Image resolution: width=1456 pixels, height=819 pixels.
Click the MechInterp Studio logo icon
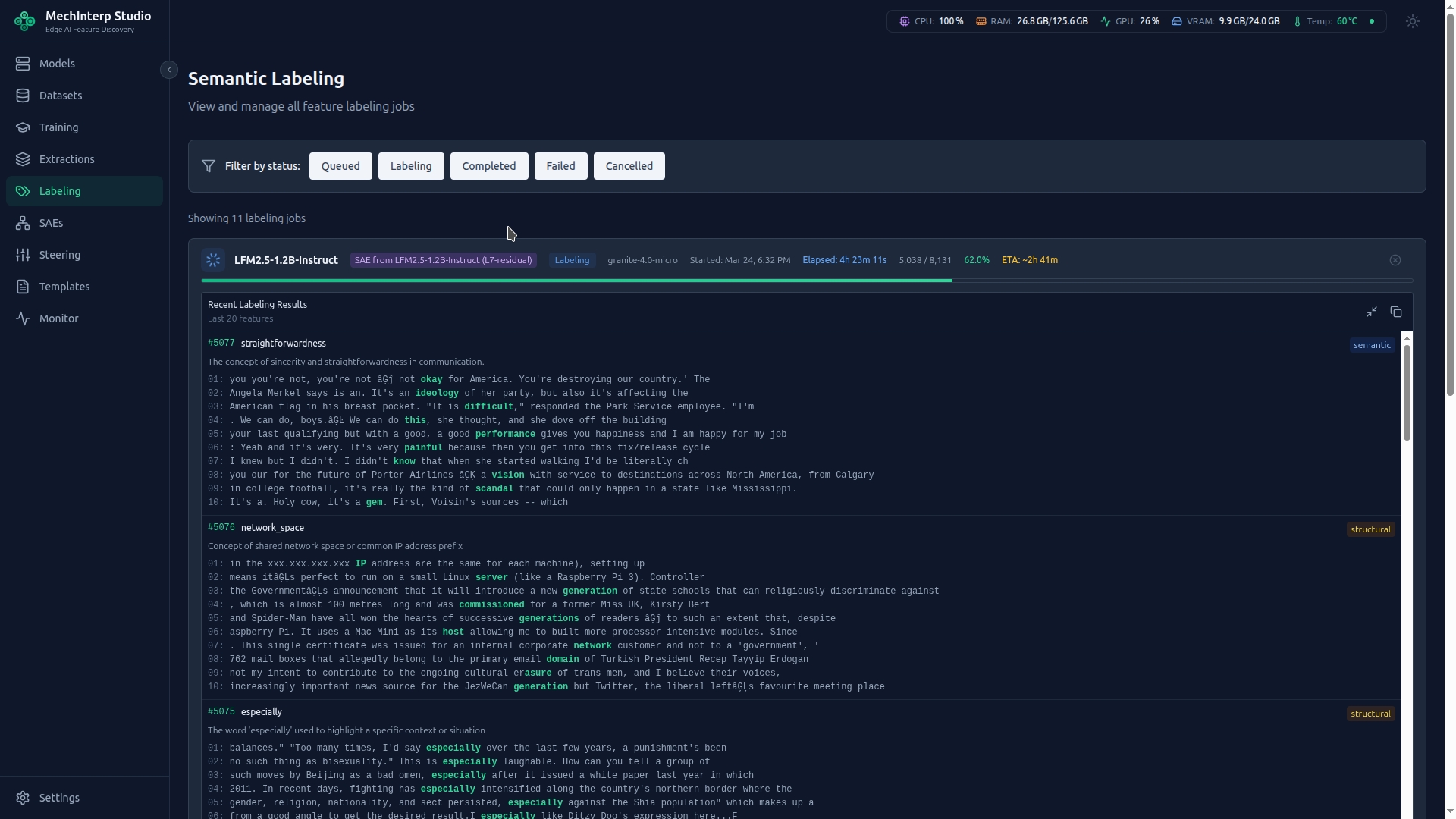pos(24,21)
